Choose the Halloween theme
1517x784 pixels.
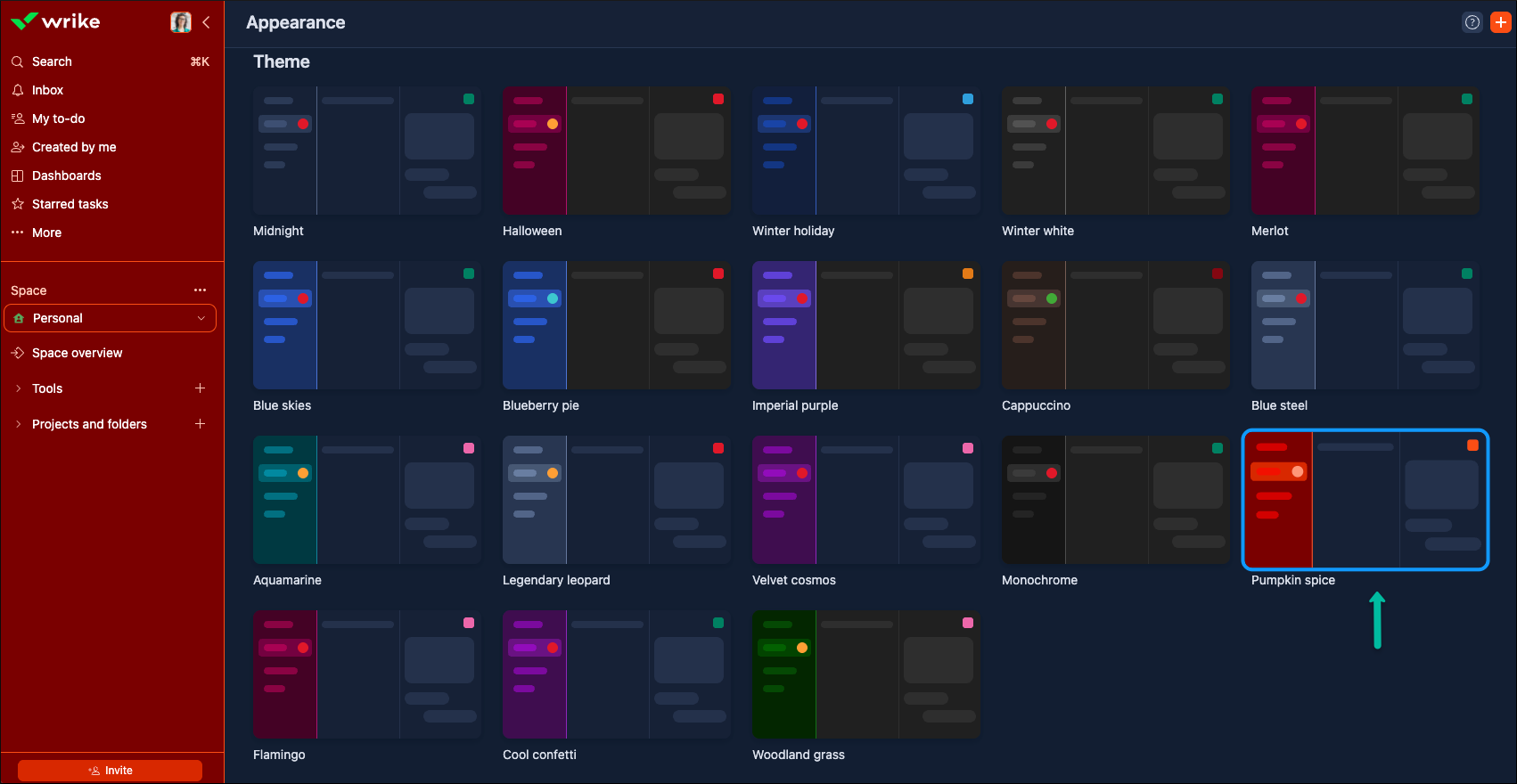click(616, 151)
